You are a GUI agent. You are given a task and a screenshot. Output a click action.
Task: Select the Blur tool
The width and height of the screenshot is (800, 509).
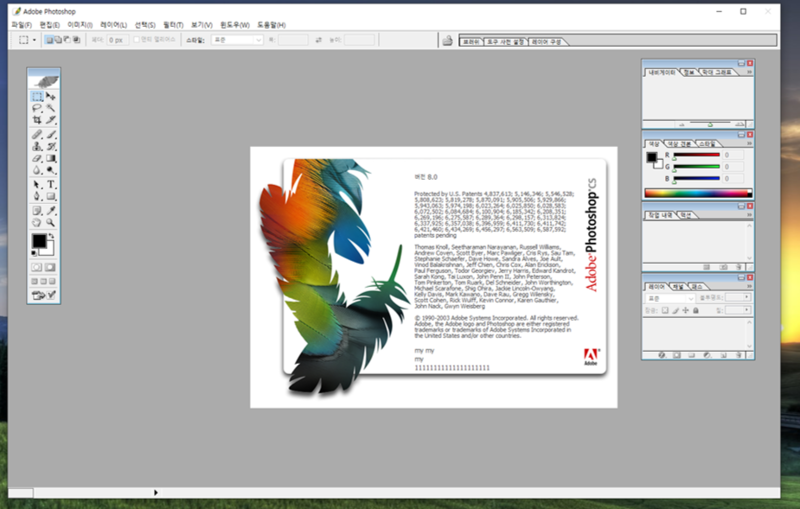click(37, 170)
